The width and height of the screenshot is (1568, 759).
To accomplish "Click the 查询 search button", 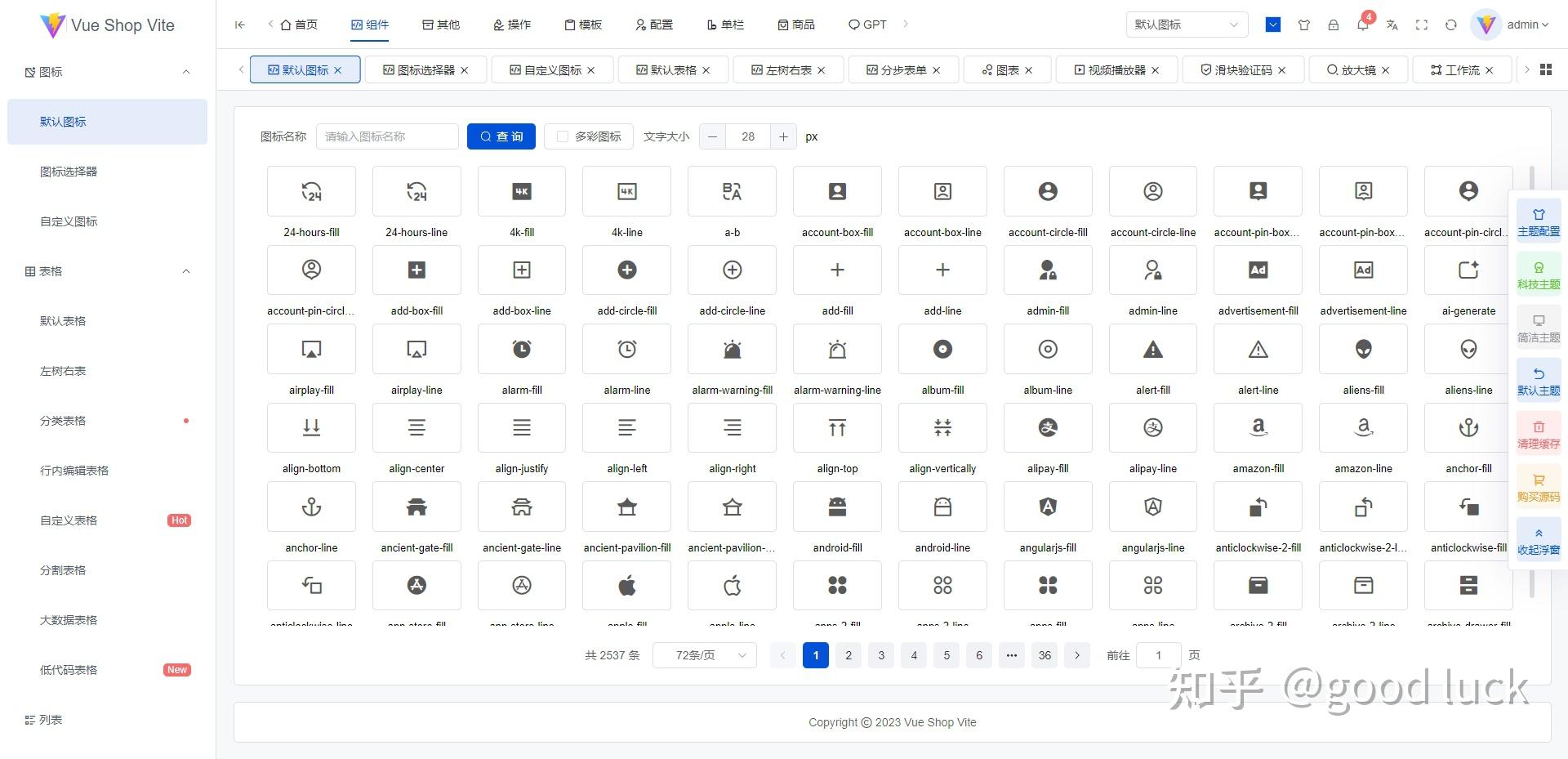I will click(501, 136).
